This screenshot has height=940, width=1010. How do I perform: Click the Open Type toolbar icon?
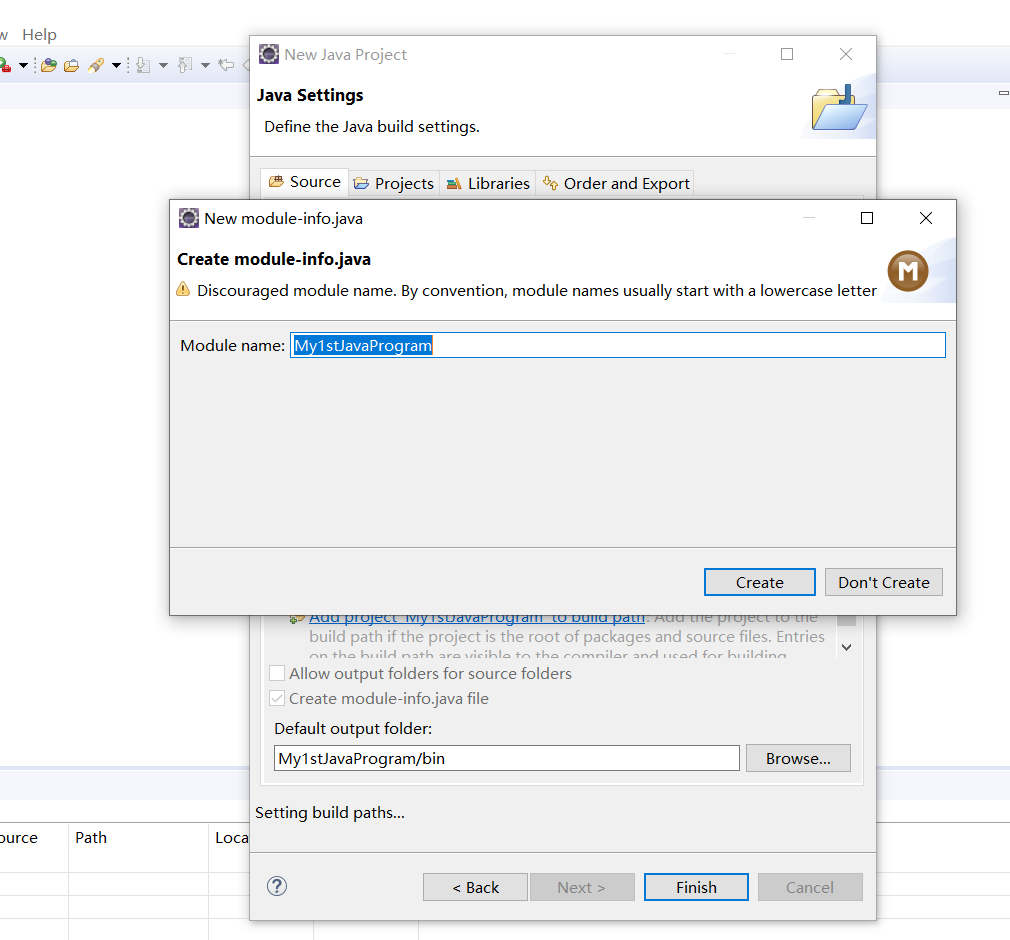[49, 65]
